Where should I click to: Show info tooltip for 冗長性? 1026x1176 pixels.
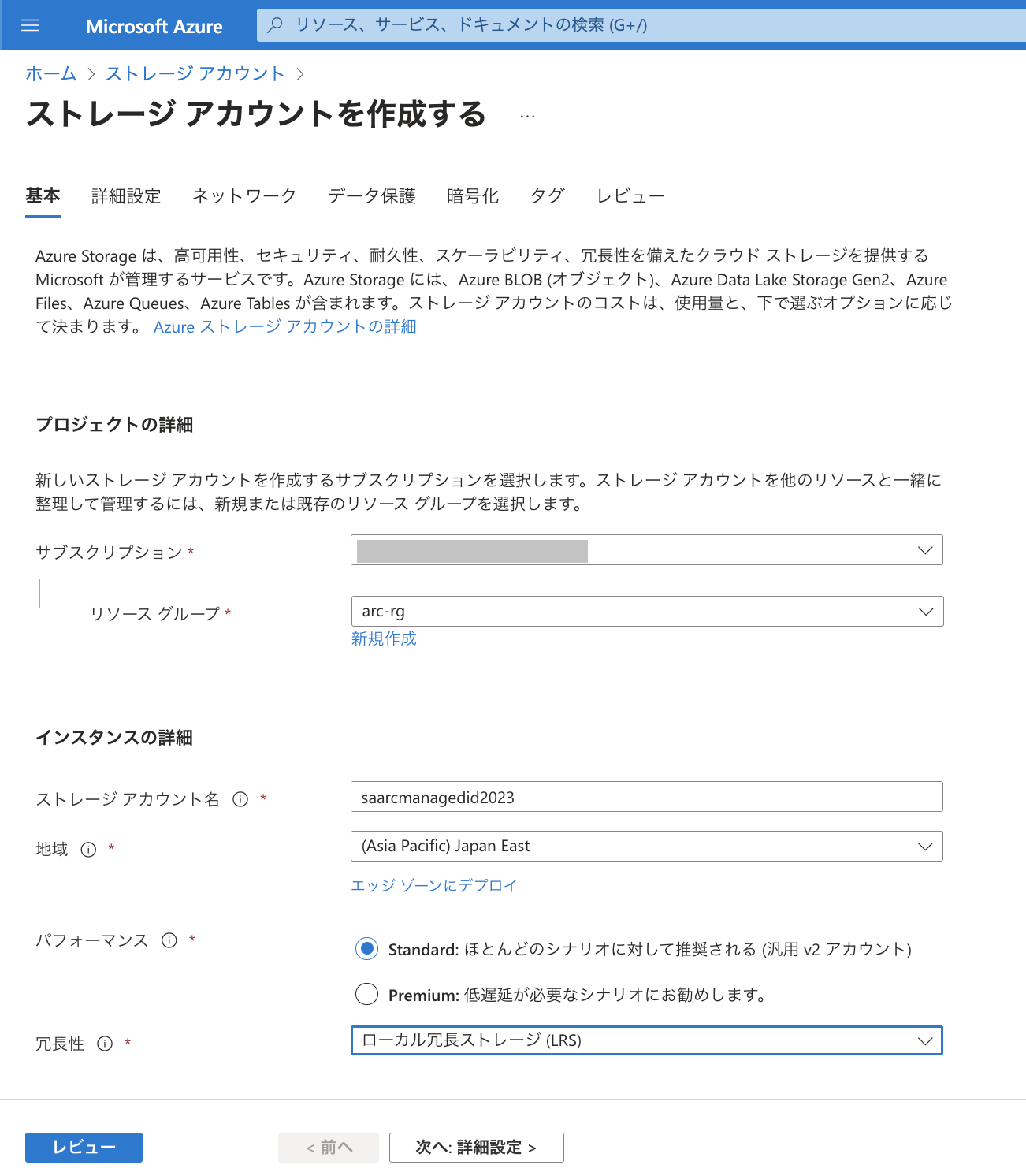[x=105, y=1044]
